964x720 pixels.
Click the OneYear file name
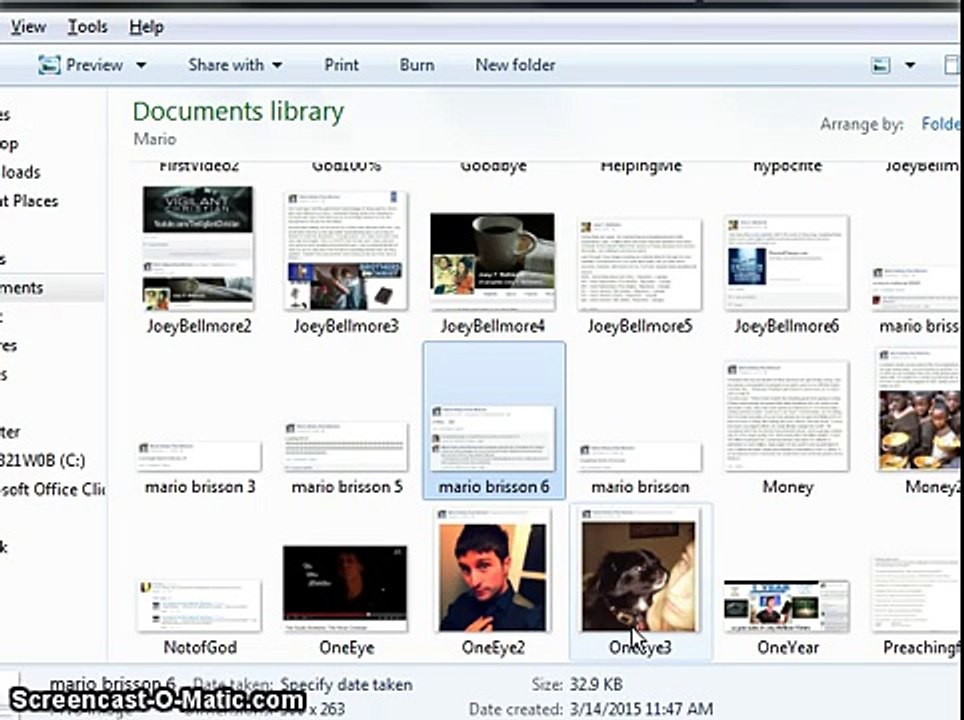[x=788, y=647]
